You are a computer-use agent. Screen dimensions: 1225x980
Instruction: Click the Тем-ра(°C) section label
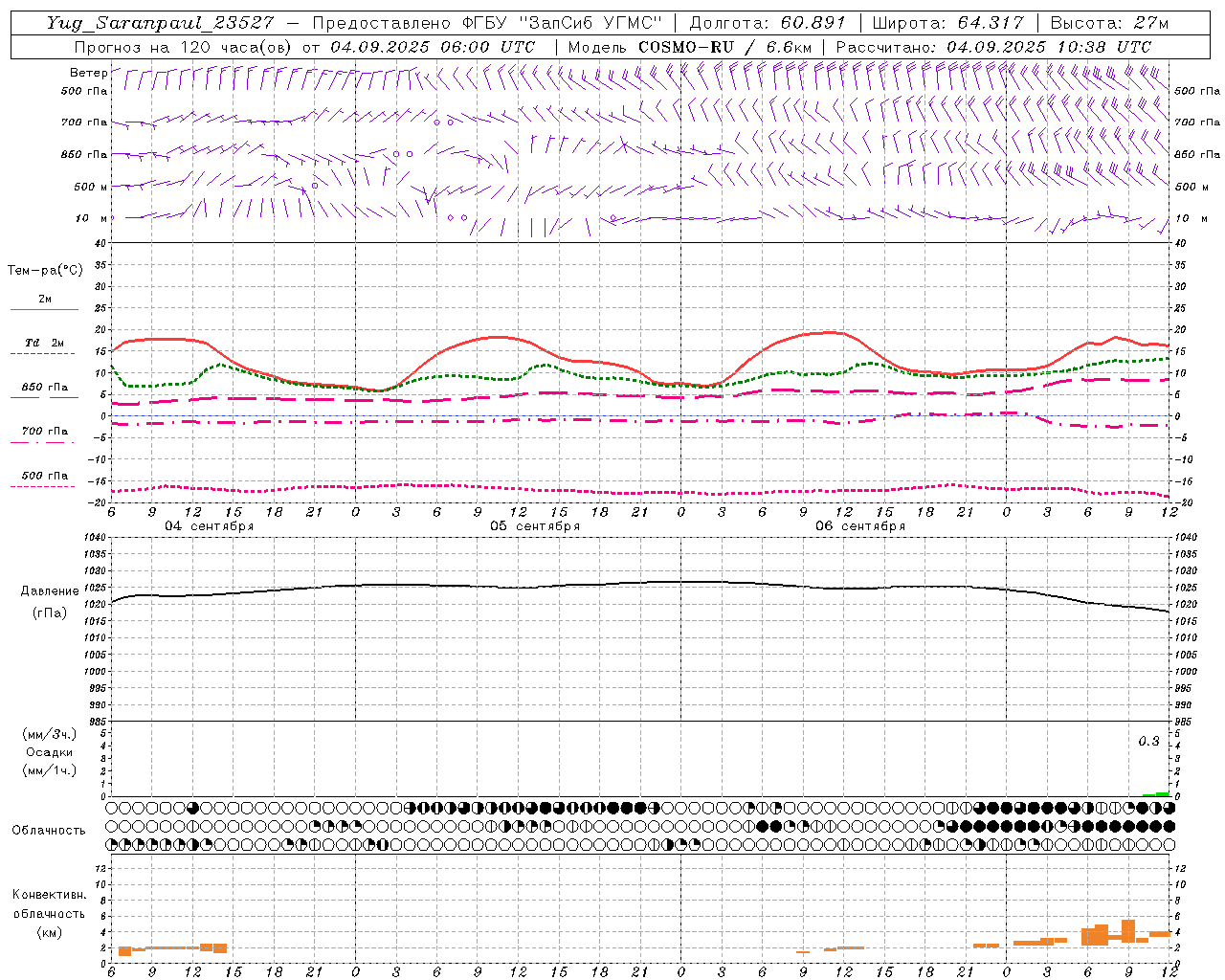coord(45,271)
